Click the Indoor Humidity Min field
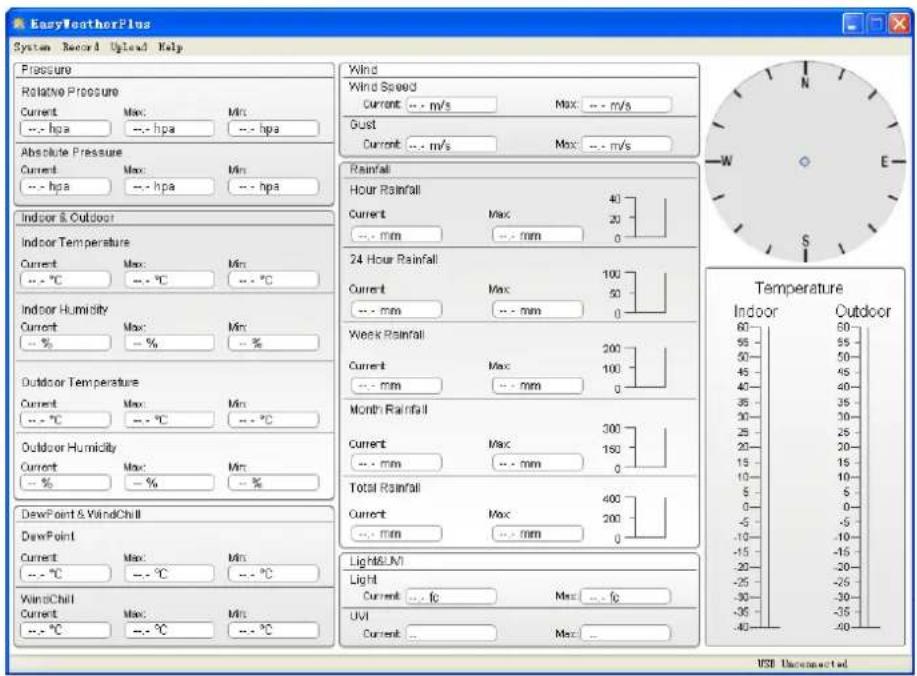 tap(274, 343)
